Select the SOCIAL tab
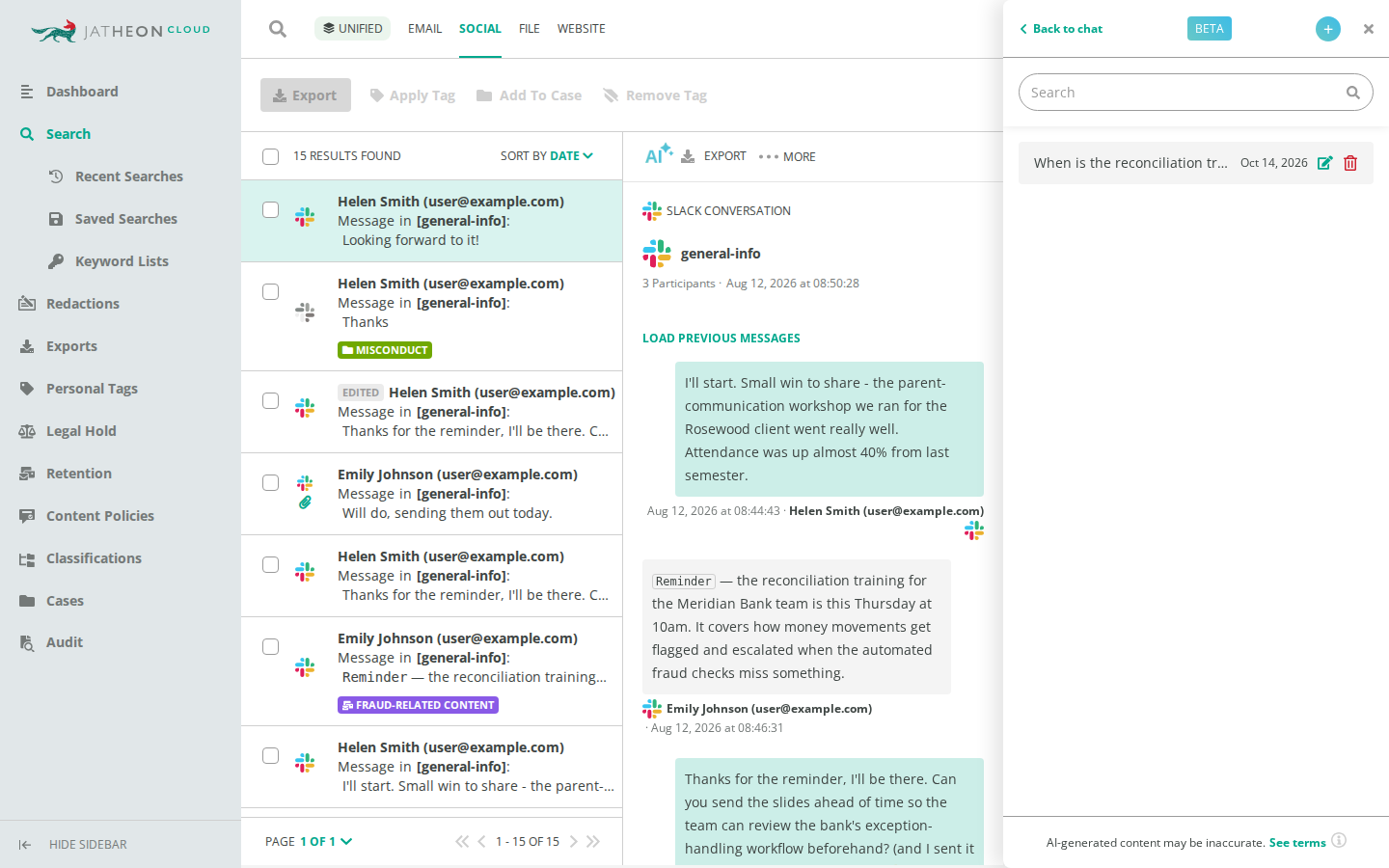Viewport: 1389px width, 868px height. (479, 29)
